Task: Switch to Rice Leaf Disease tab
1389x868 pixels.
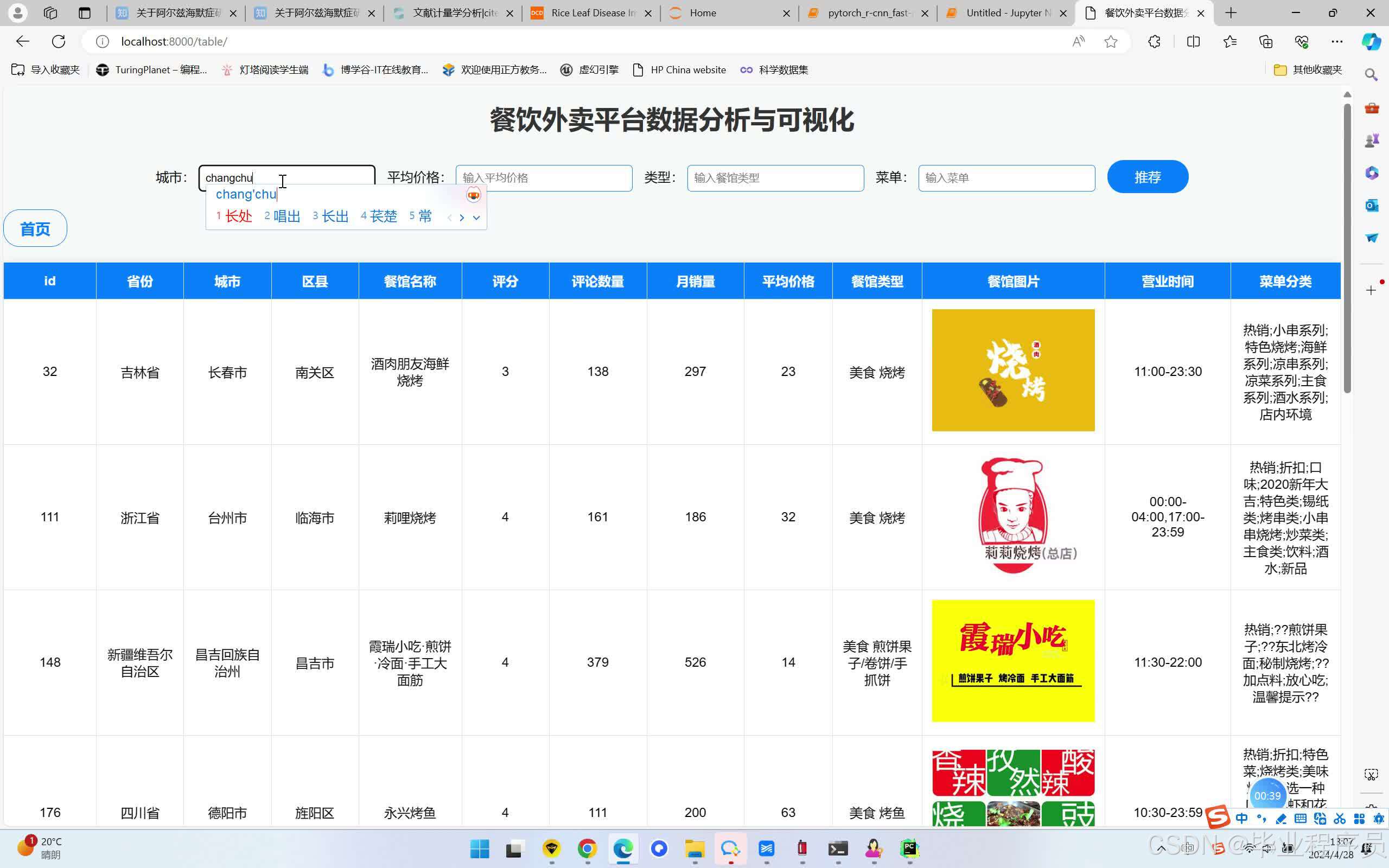Action: 591,12
